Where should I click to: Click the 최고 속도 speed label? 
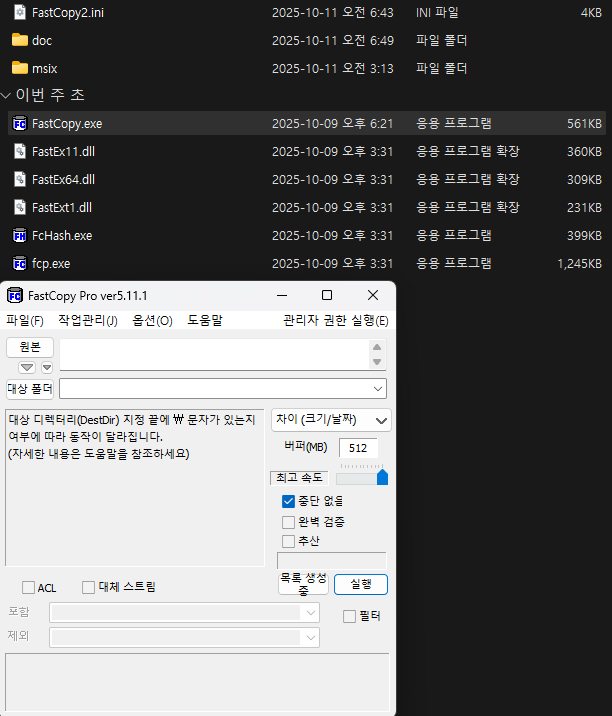pos(299,478)
